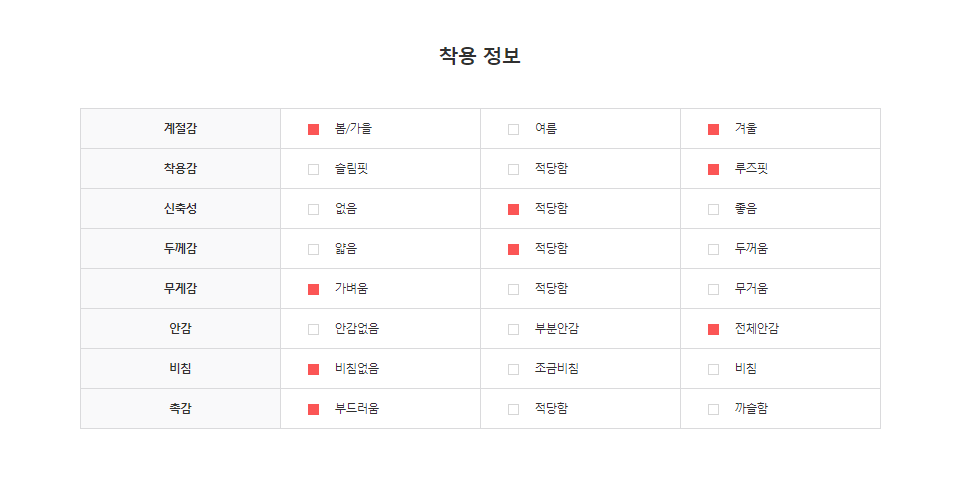The height and width of the screenshot is (478, 955).
Task: Check the 조금비침 box
Action: coord(513,369)
